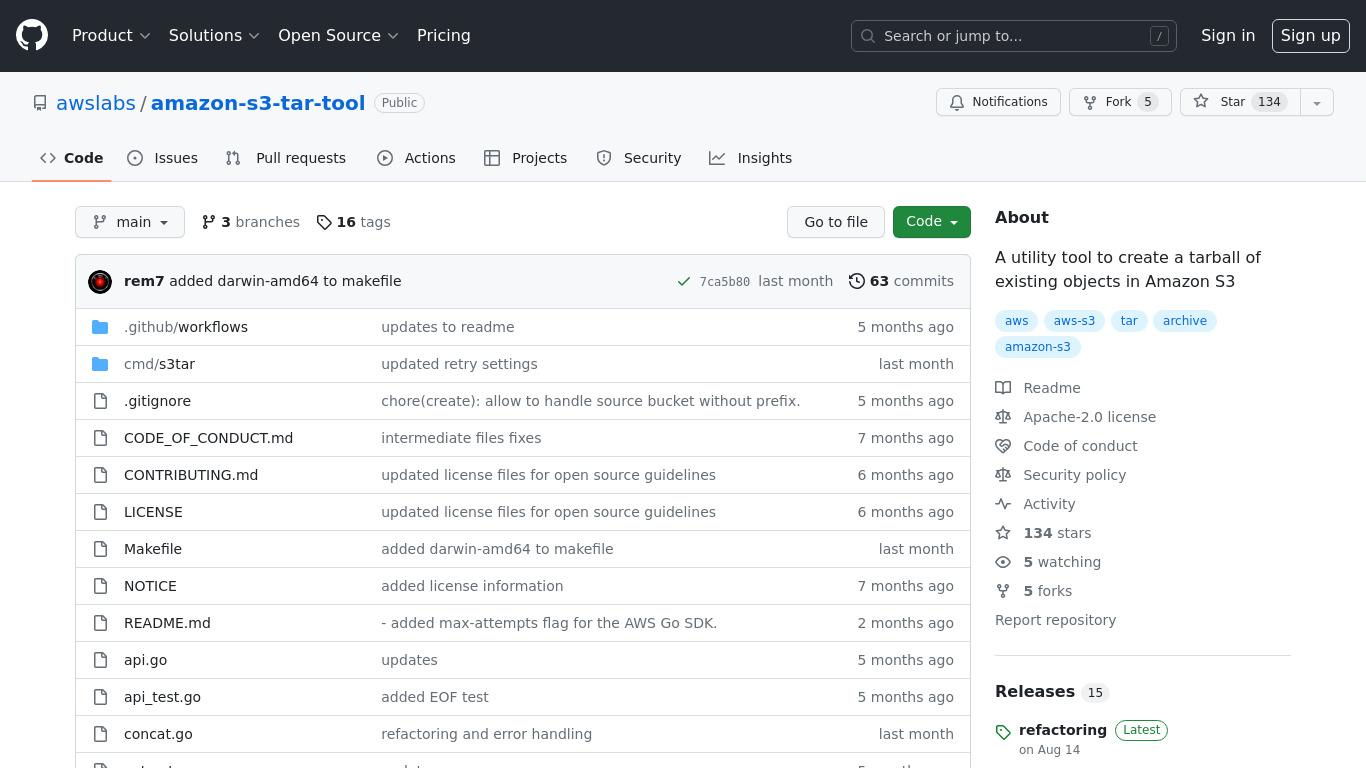Expand the Product menu
This screenshot has height=768, width=1366.
[x=111, y=35]
